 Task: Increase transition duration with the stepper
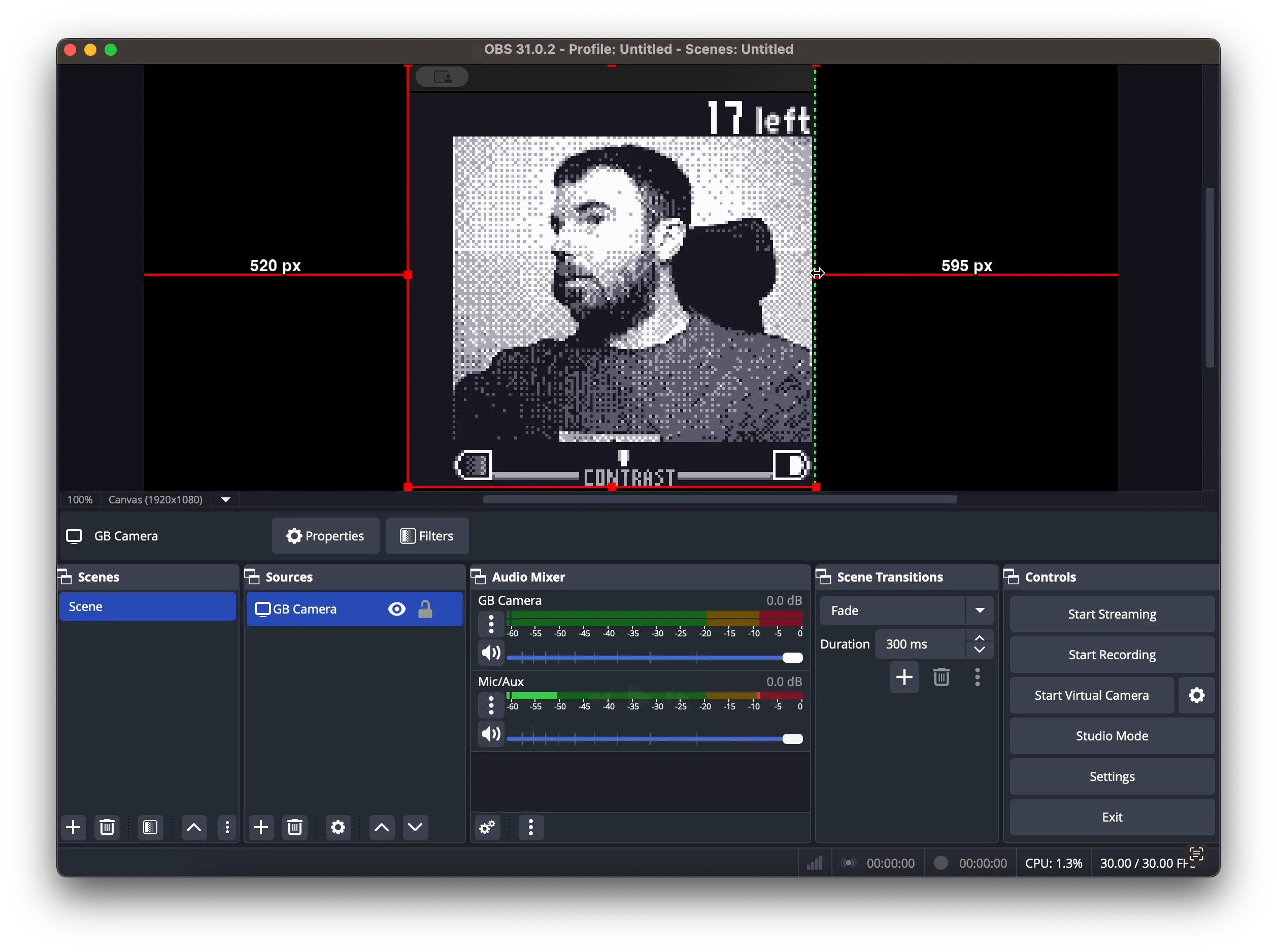(980, 638)
